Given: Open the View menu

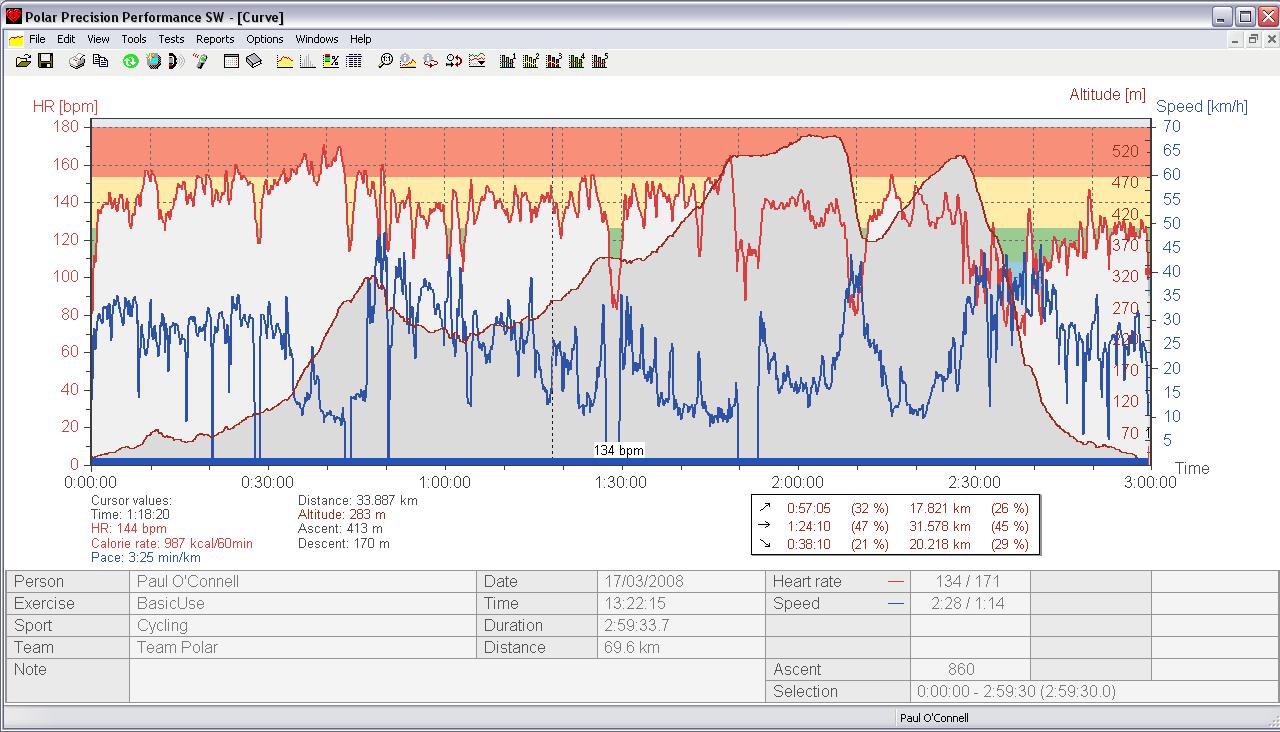Looking at the screenshot, I should point(98,39).
